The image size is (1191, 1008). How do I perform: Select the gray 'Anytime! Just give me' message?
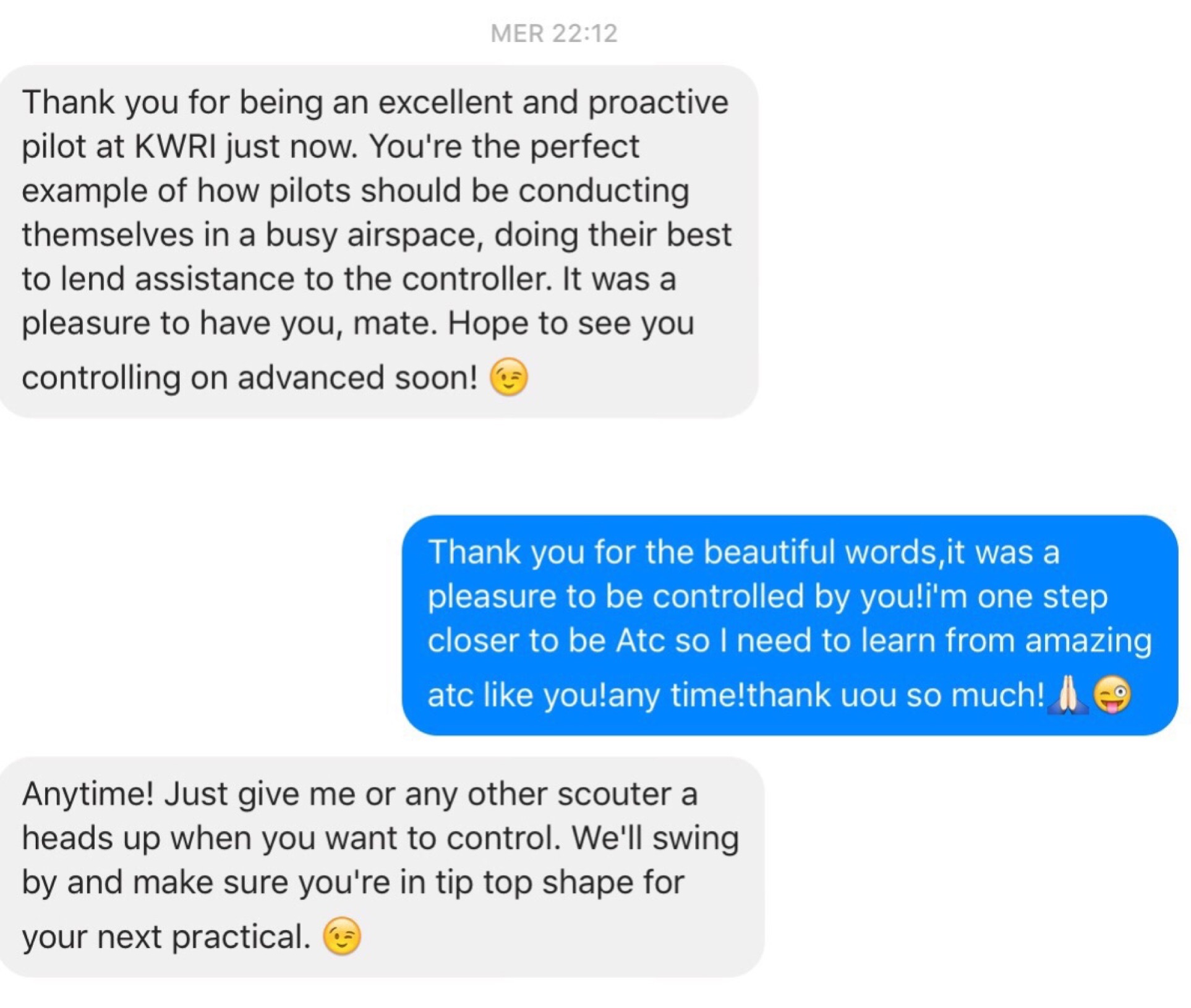click(x=382, y=866)
